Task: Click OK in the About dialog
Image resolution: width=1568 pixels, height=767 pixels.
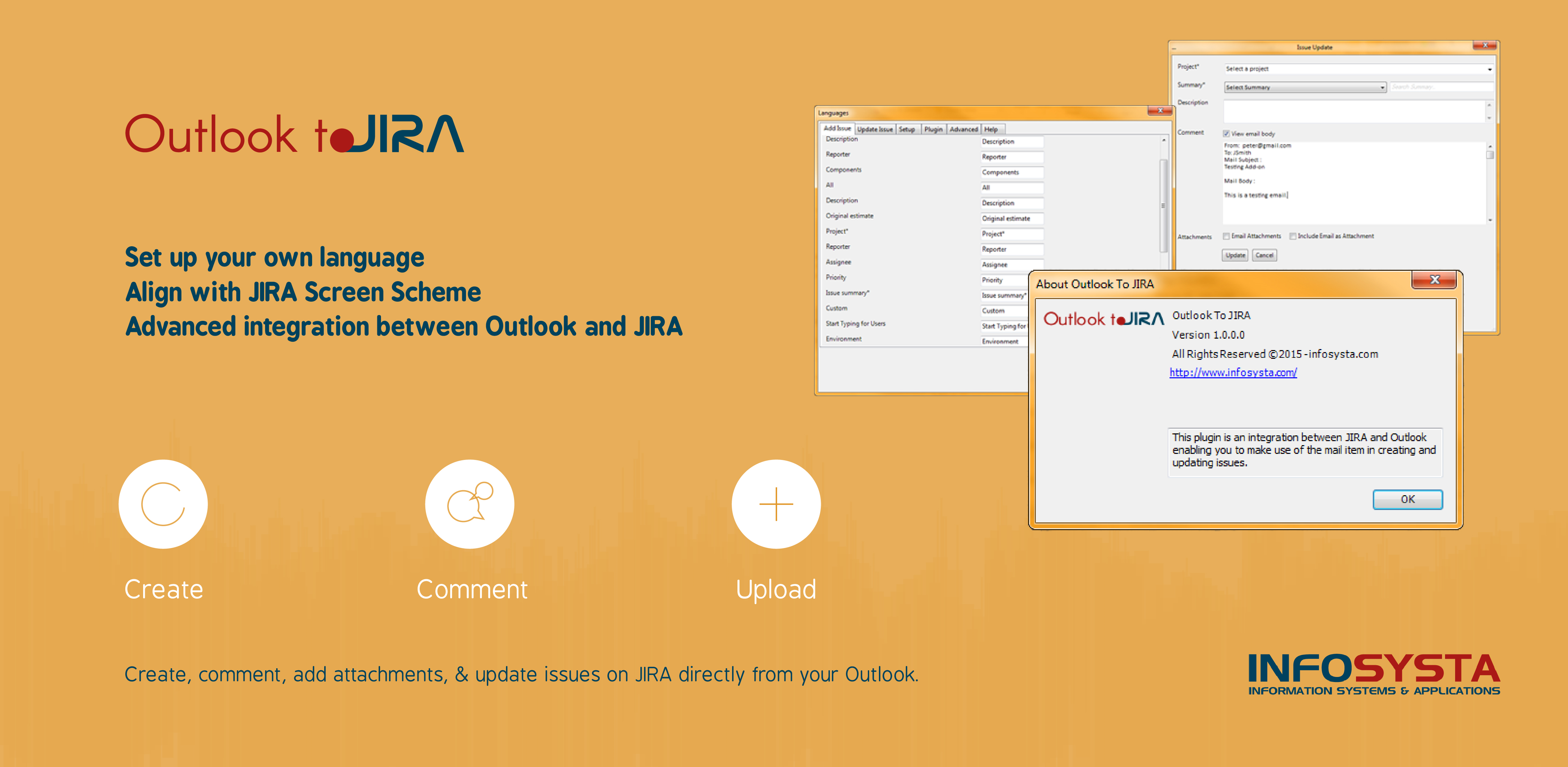Action: (1407, 499)
